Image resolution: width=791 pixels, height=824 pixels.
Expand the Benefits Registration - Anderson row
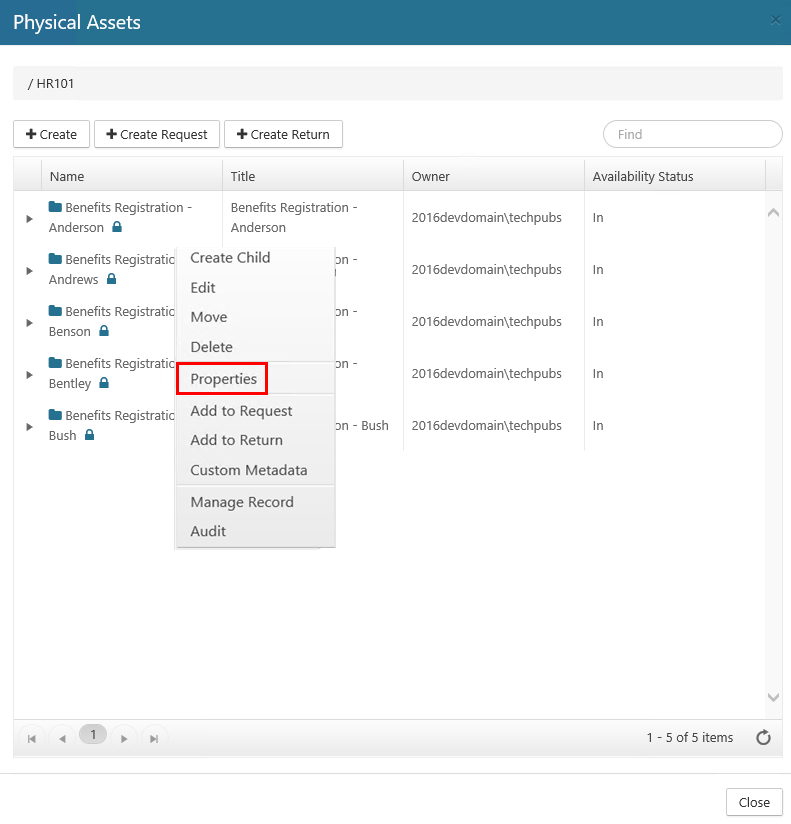[29, 218]
